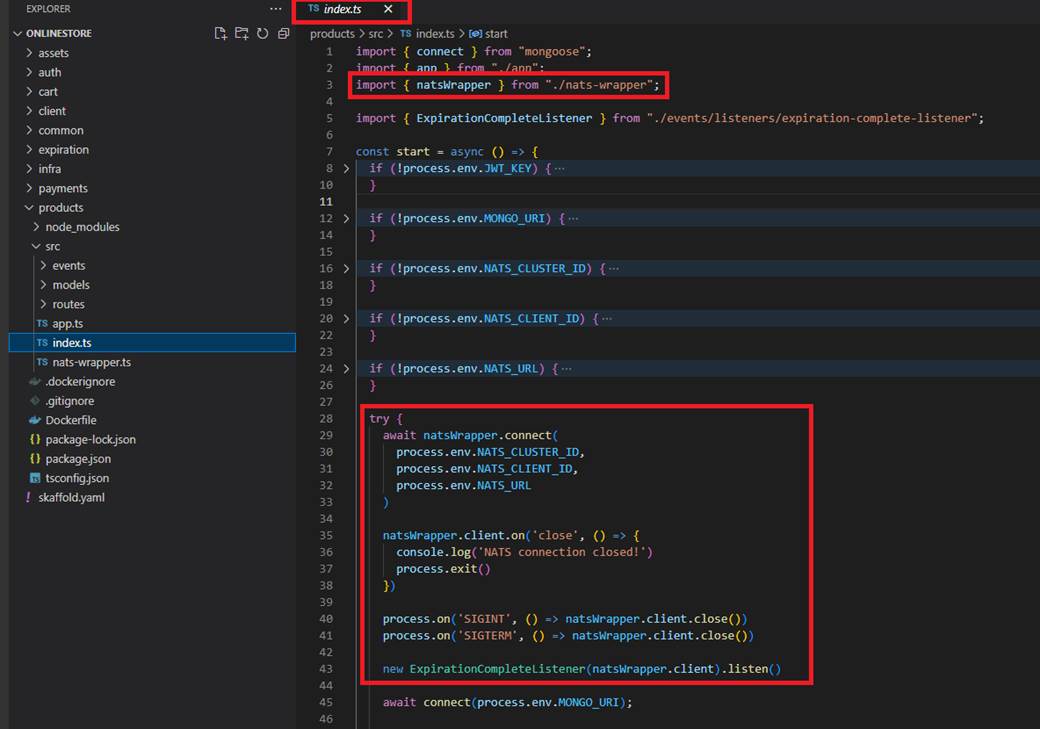Expand the folded NATS_URL if block
Image resolution: width=1040 pixels, height=729 pixels.
347,368
